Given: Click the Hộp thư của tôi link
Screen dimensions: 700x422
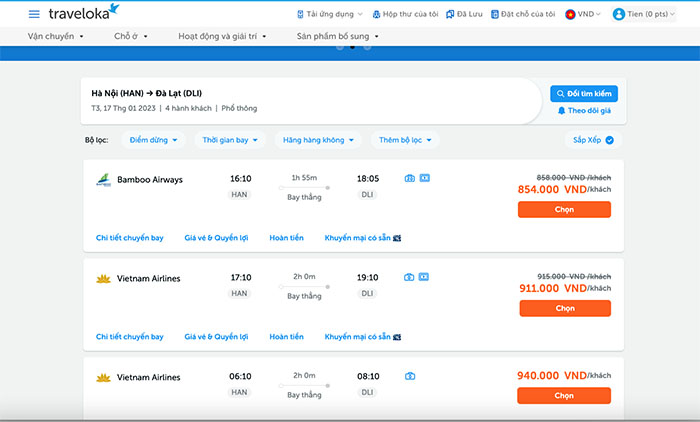Looking at the screenshot, I should [x=405, y=14].
